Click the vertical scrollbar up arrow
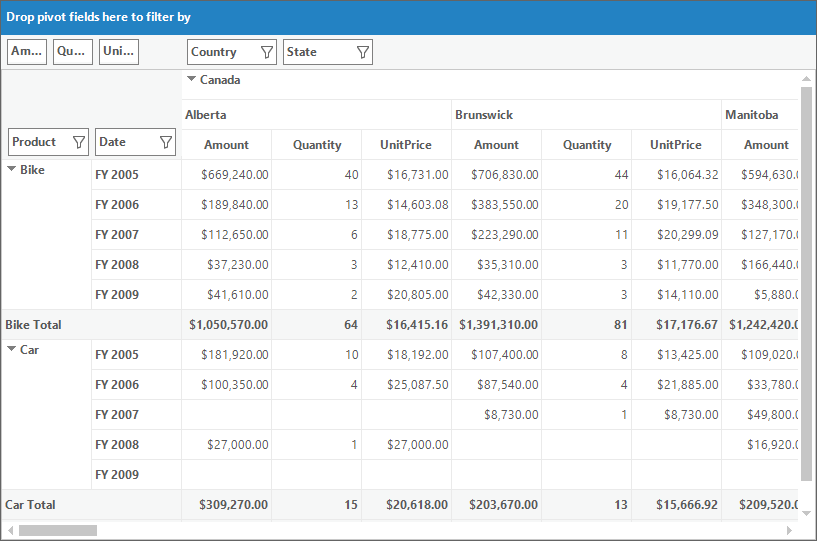817x541 pixels. [x=806, y=79]
